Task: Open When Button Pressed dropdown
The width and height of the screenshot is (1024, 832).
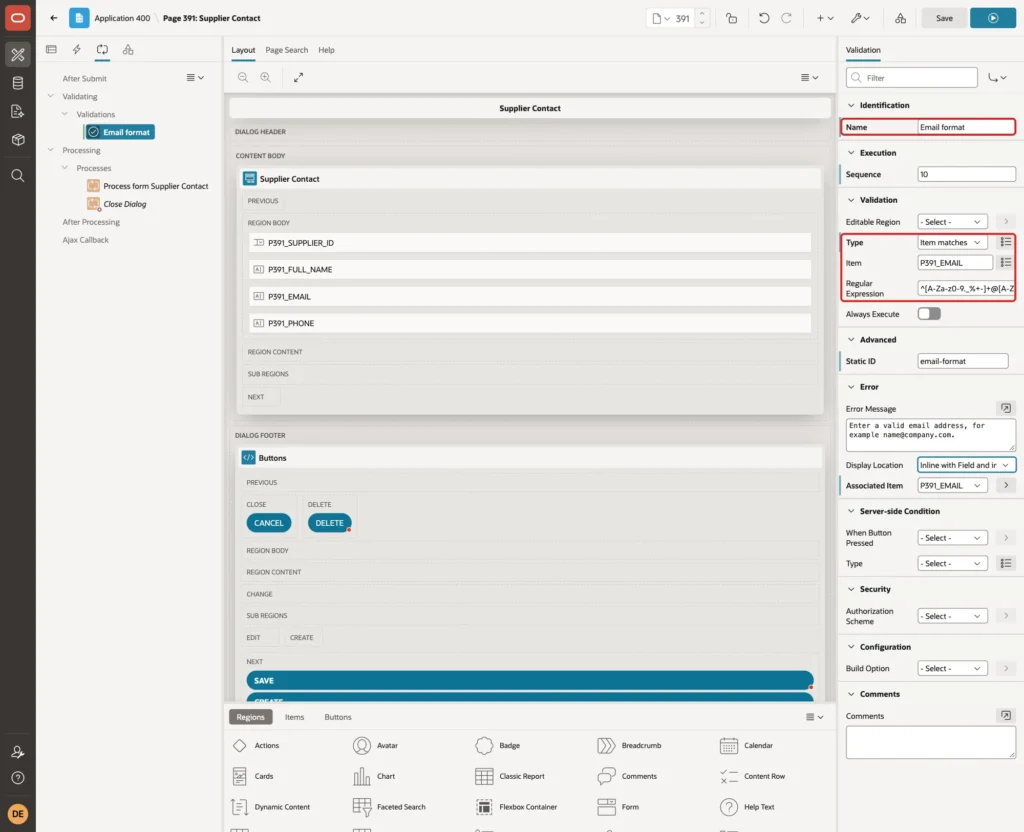Action: 952,537
